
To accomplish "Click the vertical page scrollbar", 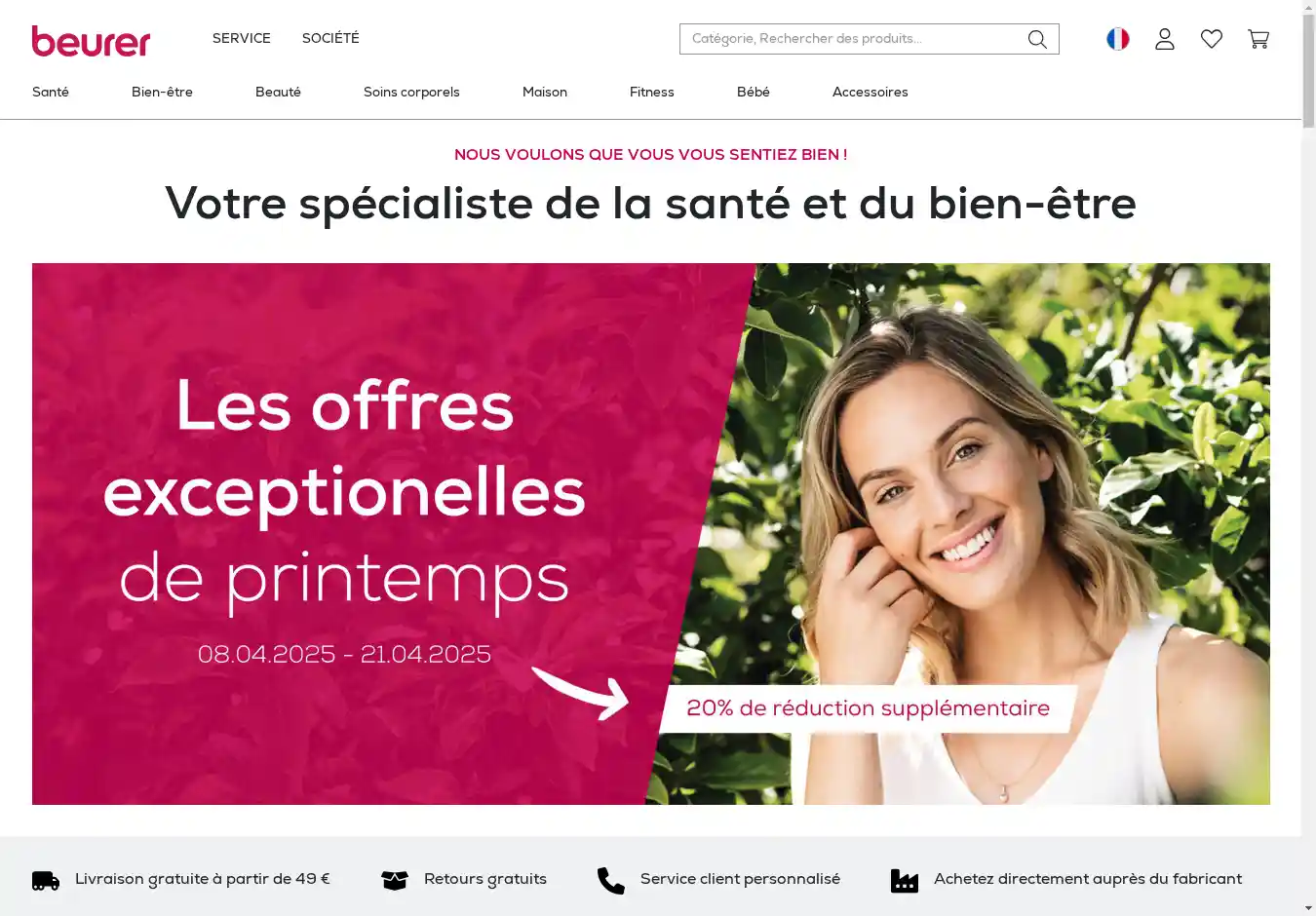I will pos(1308,458).
